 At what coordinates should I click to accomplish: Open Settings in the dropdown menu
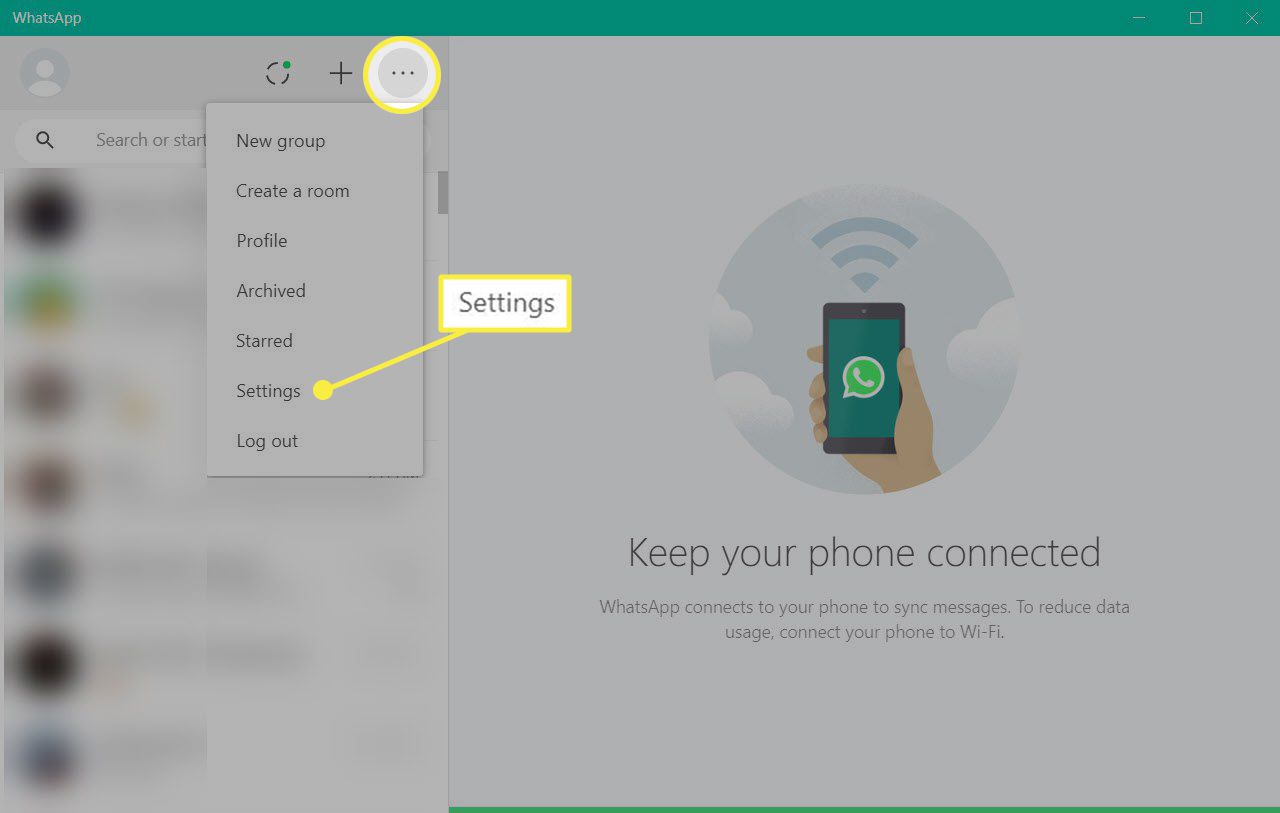tap(268, 391)
